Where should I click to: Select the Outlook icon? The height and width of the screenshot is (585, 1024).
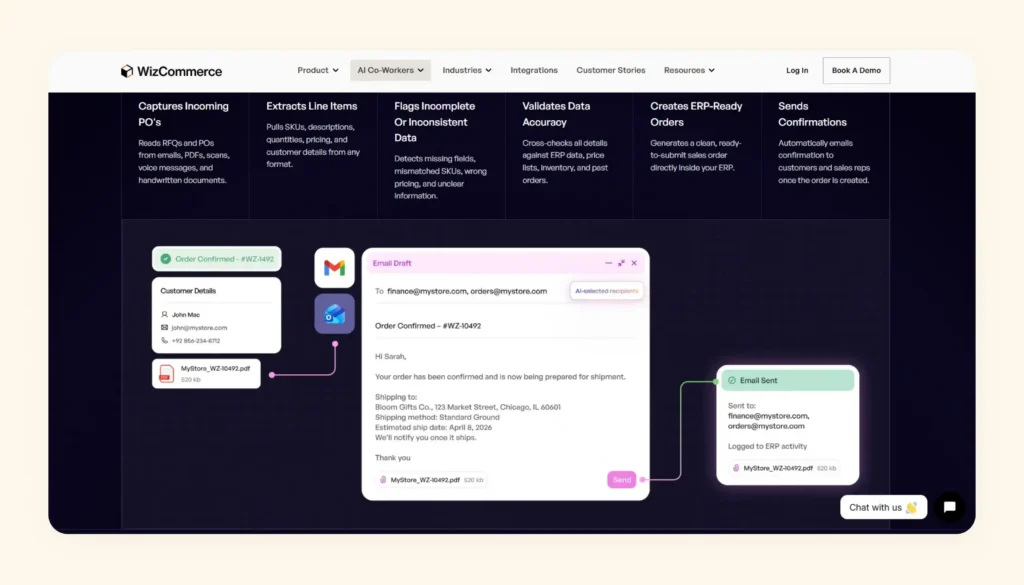click(x=334, y=314)
